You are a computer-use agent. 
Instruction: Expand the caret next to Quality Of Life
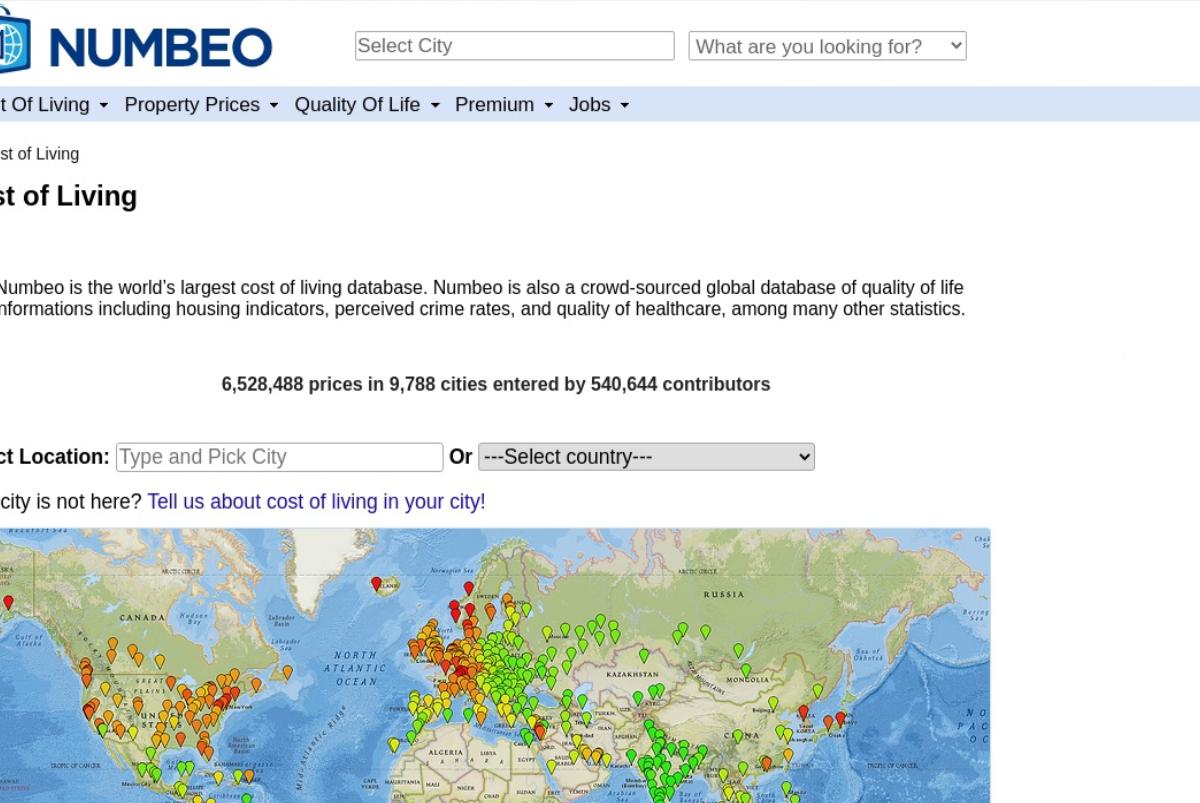point(434,105)
